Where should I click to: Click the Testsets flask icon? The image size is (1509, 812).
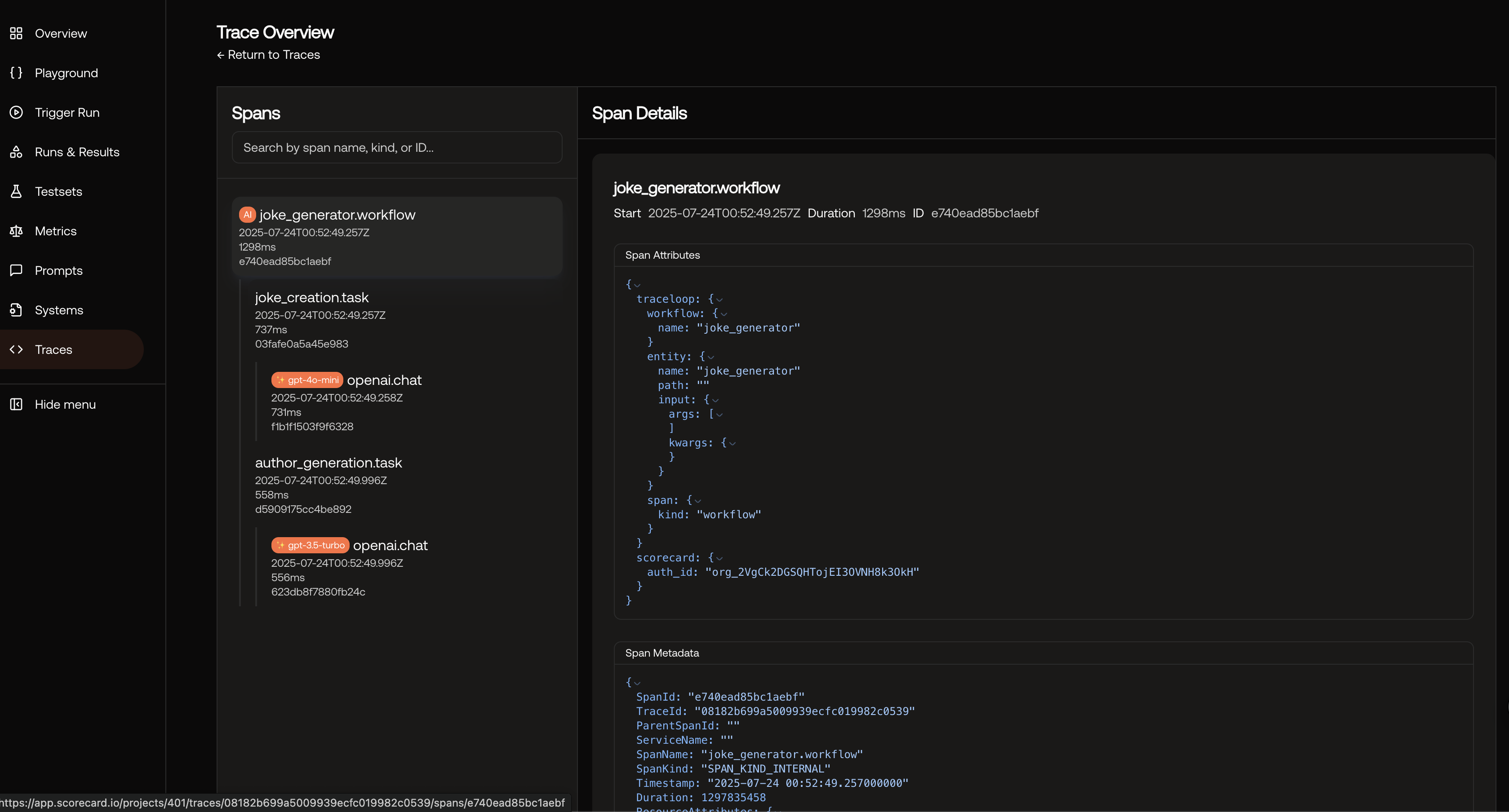(x=16, y=191)
